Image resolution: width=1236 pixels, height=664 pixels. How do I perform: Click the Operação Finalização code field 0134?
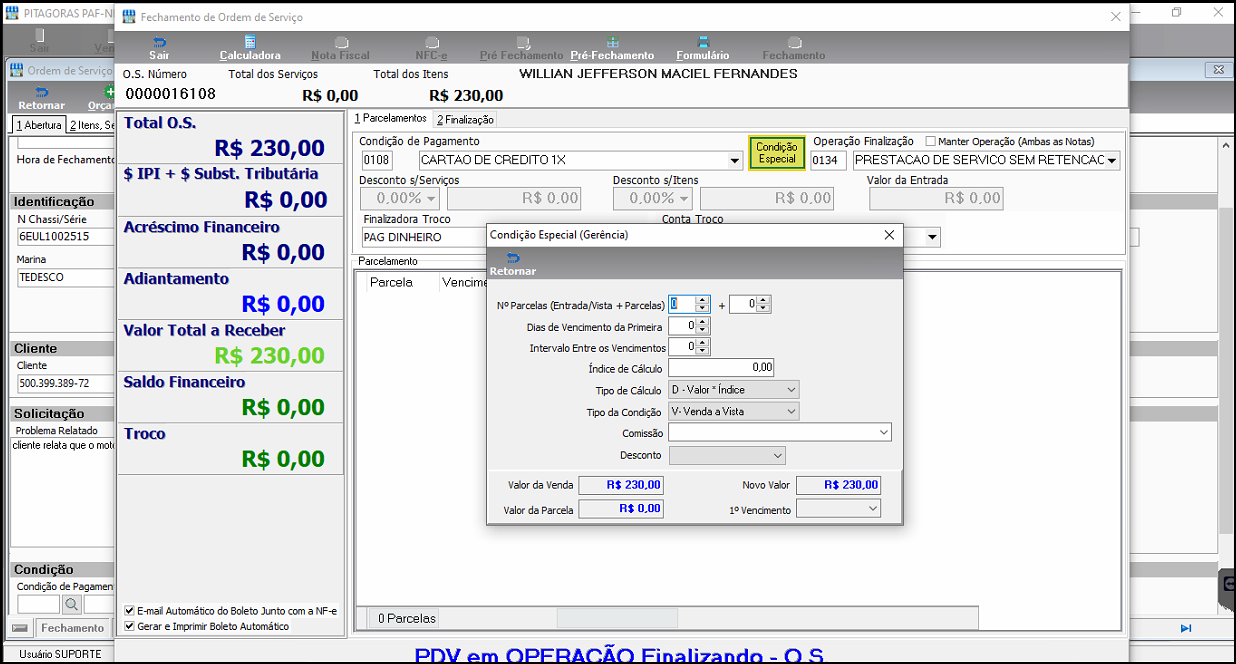[828, 160]
